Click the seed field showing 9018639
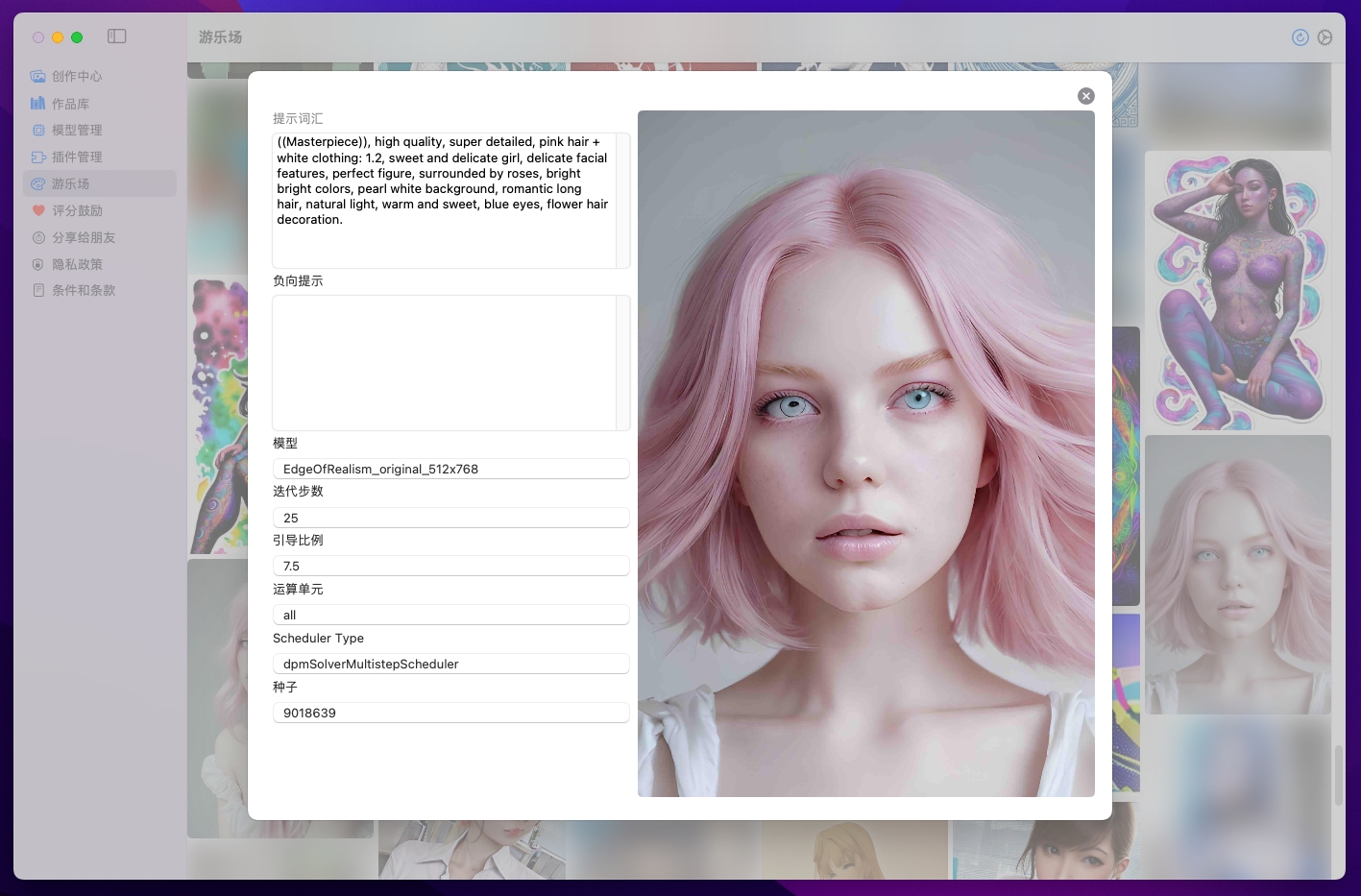The image size is (1361, 896). 450,713
